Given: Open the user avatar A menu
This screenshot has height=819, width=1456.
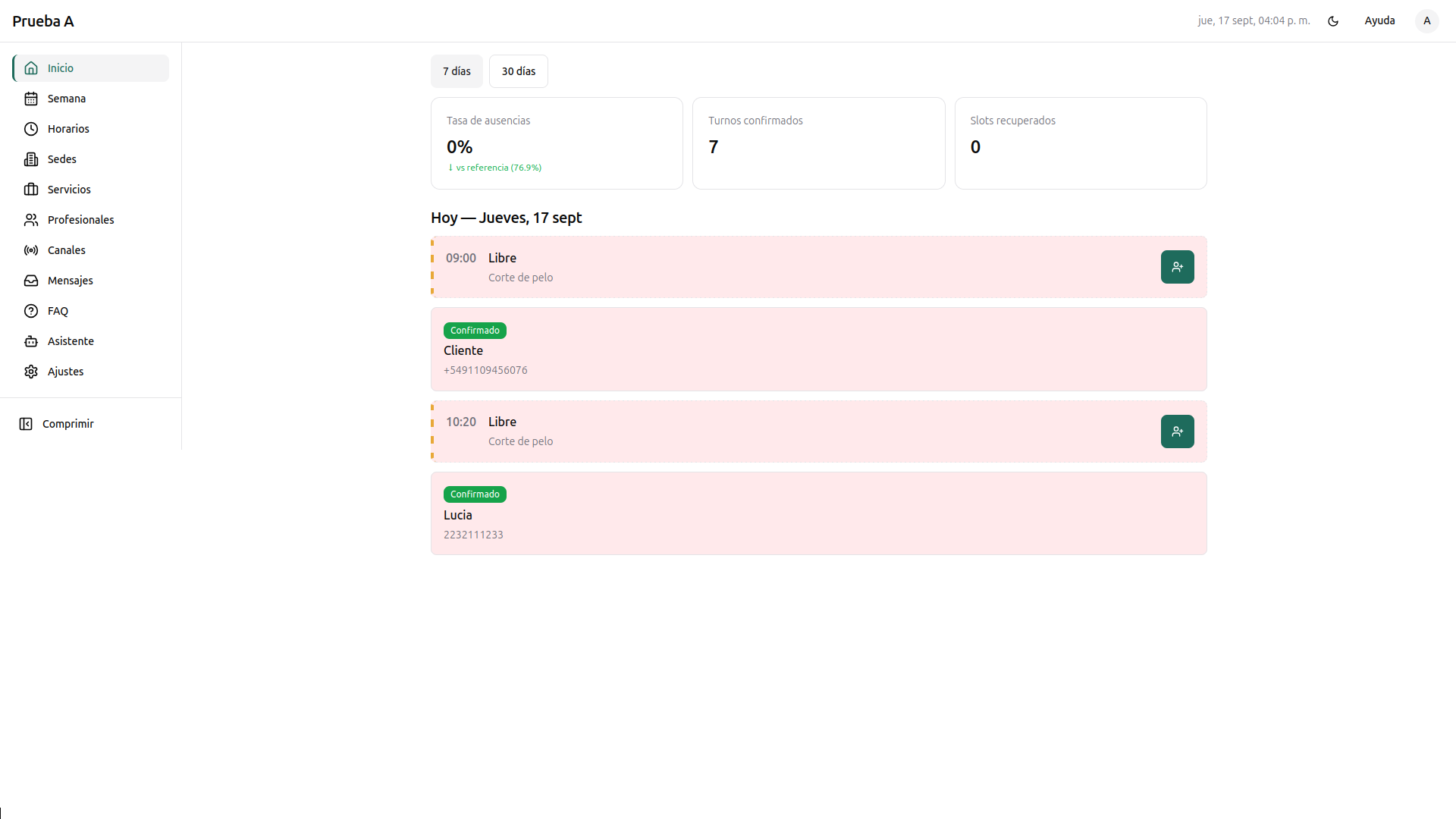Looking at the screenshot, I should pos(1426,21).
